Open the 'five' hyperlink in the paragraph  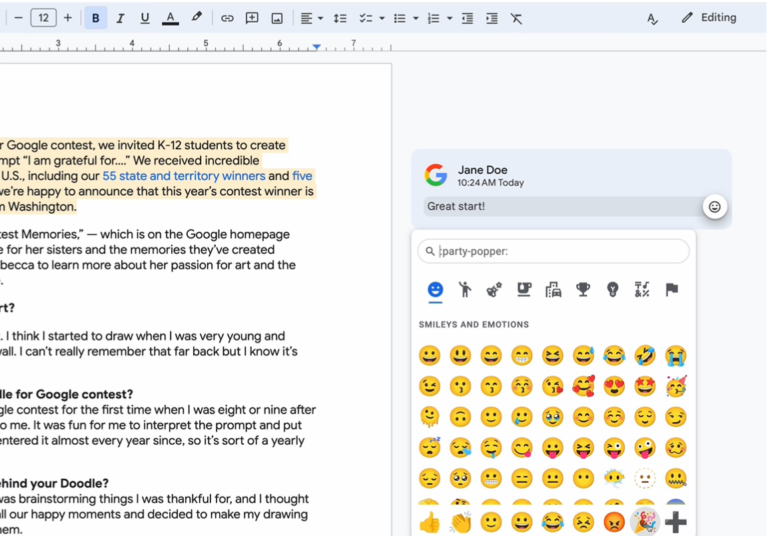[x=302, y=176]
